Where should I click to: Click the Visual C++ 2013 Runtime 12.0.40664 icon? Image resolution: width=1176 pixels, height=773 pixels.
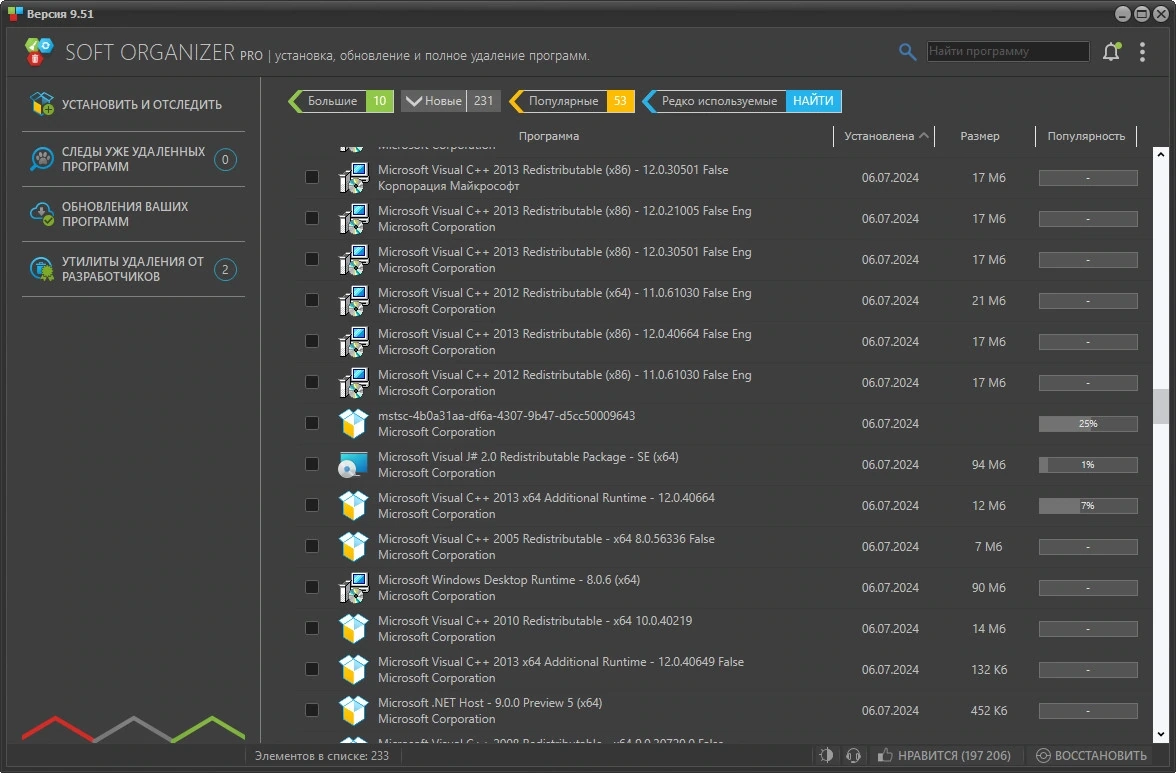tap(353, 505)
